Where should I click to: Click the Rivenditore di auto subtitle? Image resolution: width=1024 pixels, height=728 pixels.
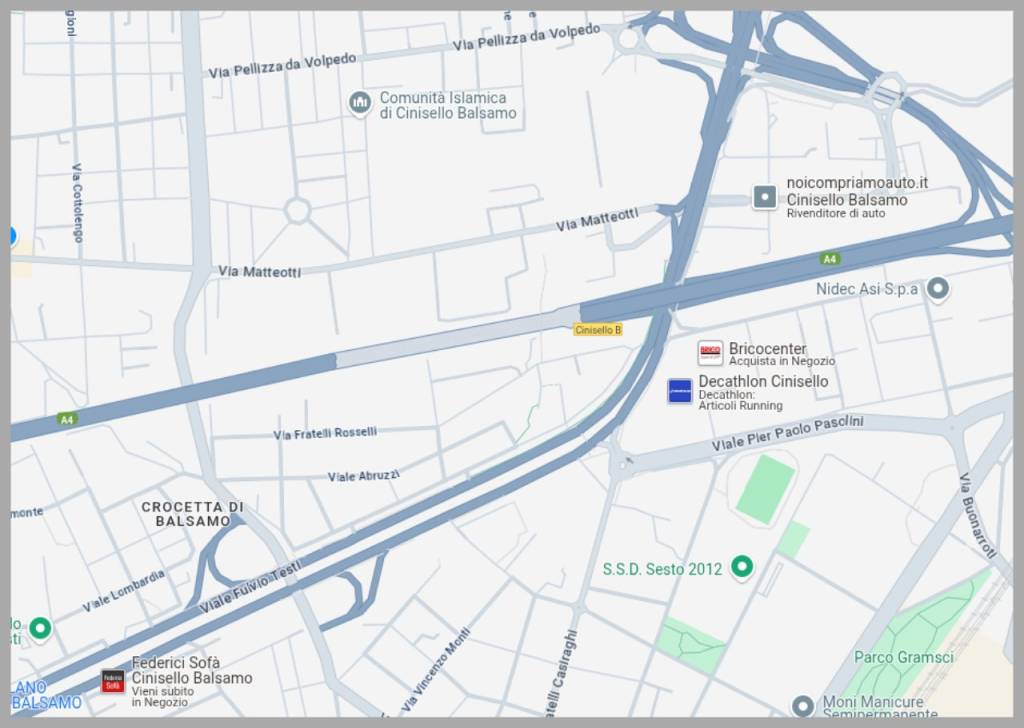tap(835, 214)
